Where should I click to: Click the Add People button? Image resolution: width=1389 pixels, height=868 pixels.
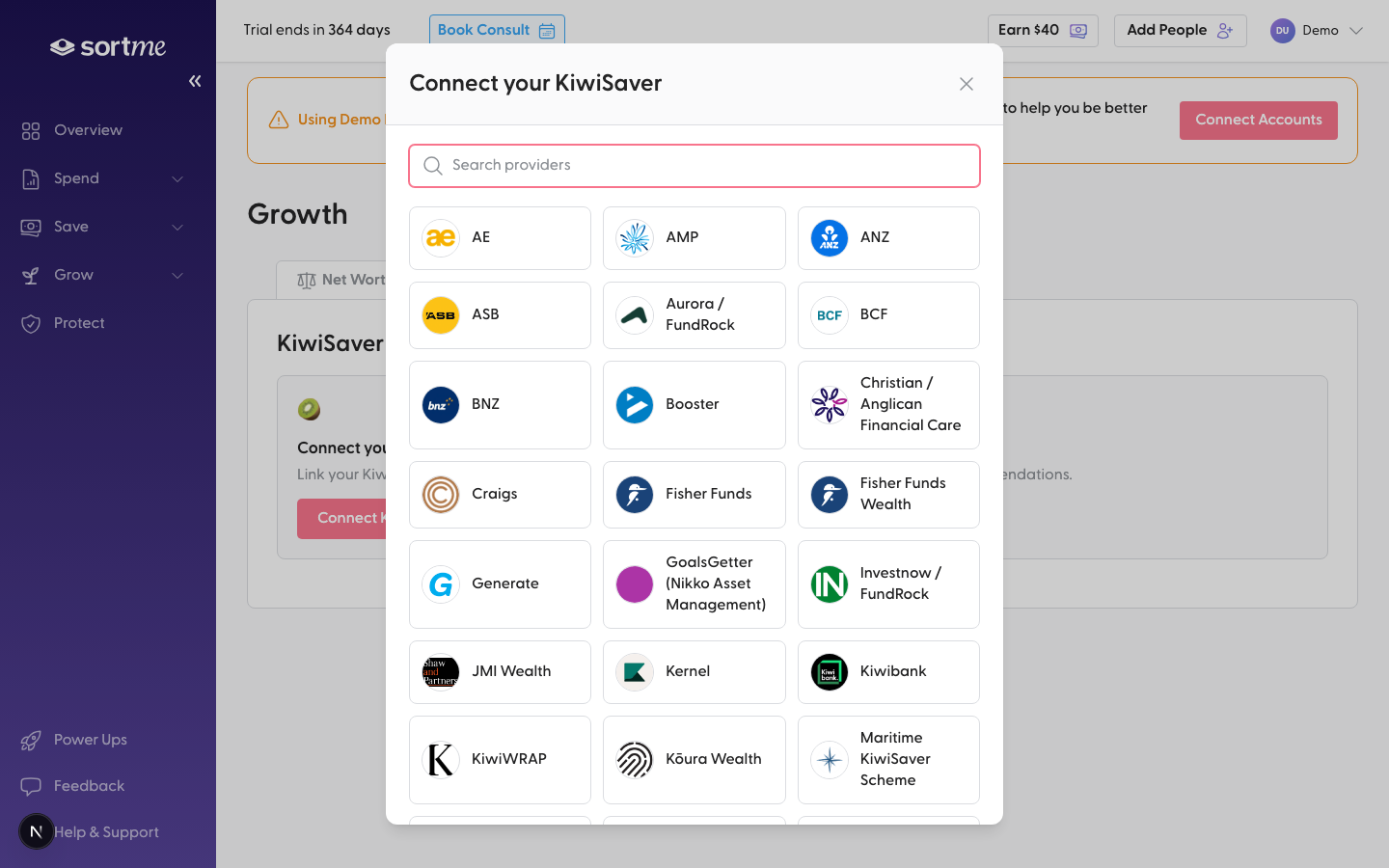[1180, 30]
